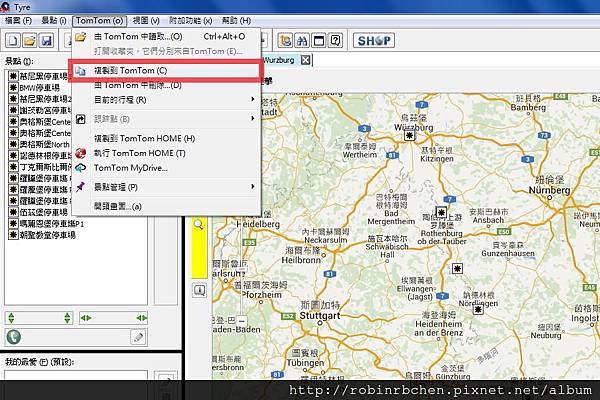Close the Wurzburg tab
600x400 pixels.
pos(305,60)
